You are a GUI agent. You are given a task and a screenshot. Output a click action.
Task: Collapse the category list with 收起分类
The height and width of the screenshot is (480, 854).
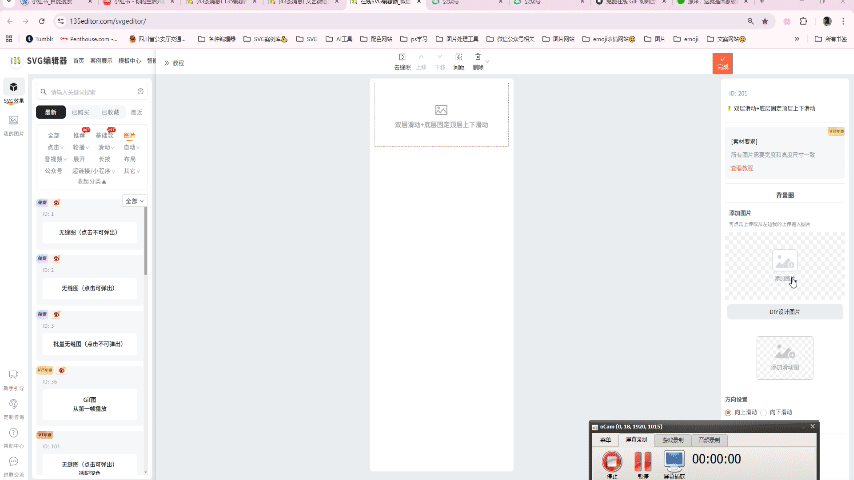92,181
